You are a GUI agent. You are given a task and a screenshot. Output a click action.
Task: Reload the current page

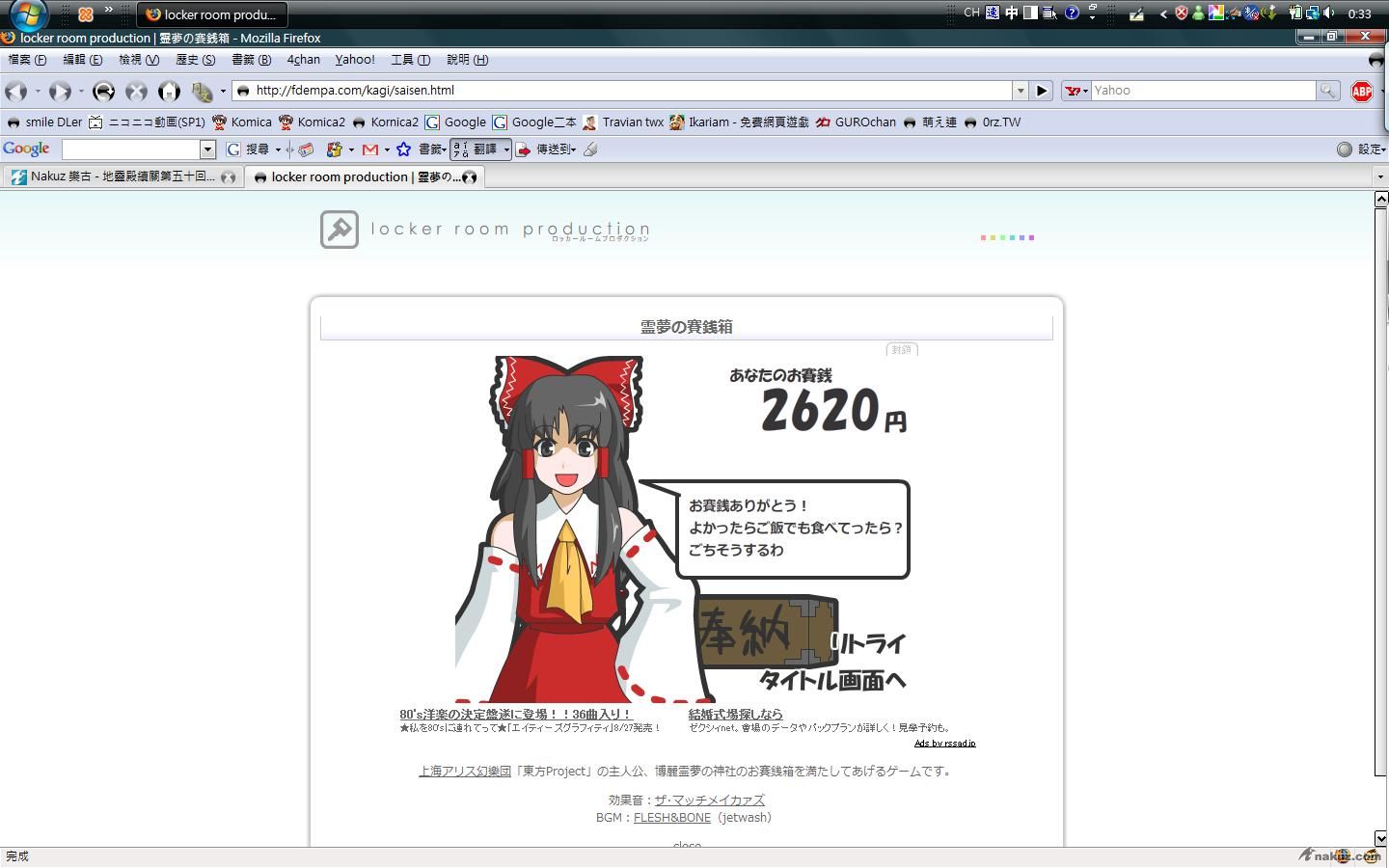coord(104,91)
